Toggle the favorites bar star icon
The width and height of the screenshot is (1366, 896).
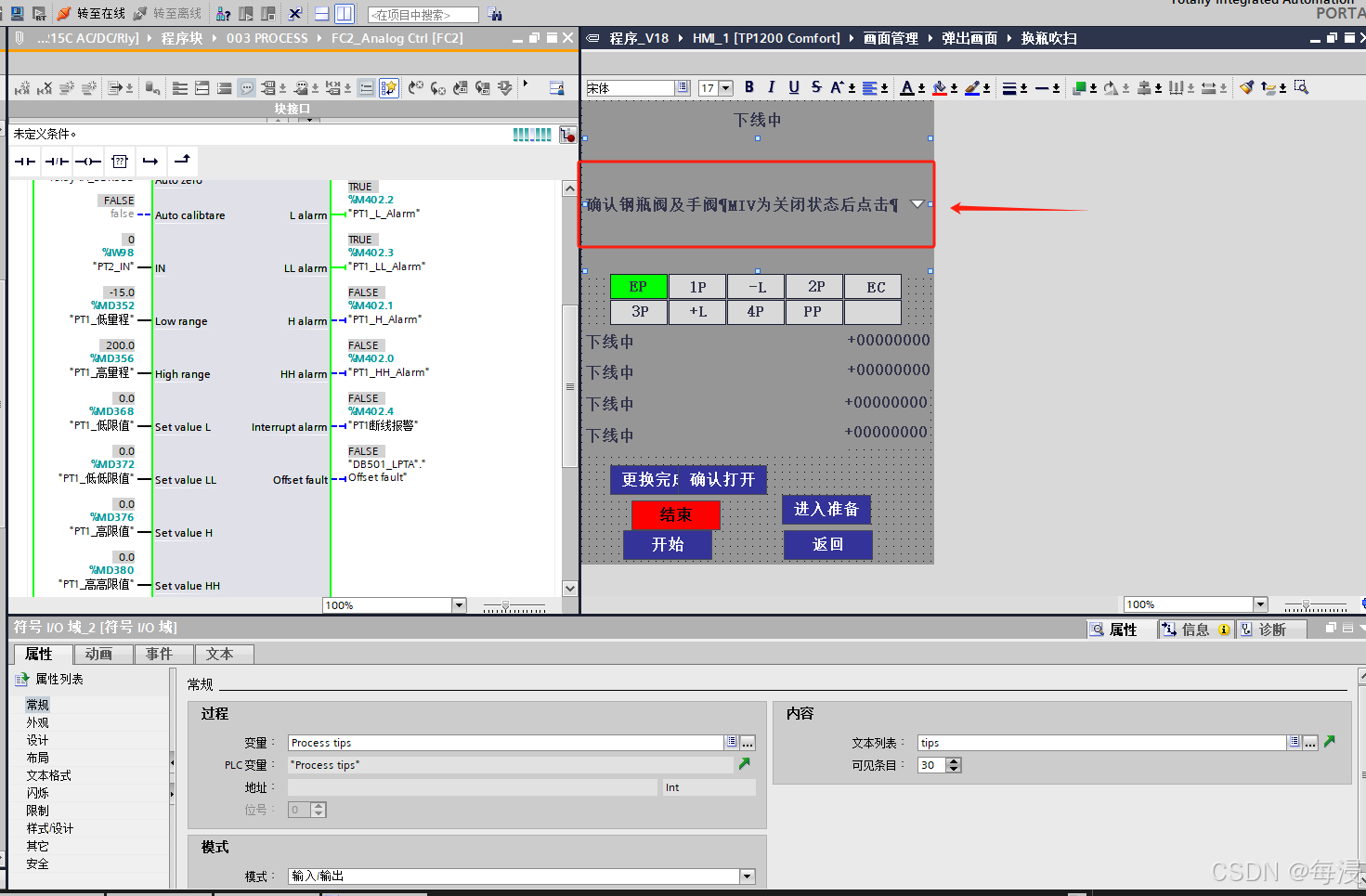pos(389,88)
